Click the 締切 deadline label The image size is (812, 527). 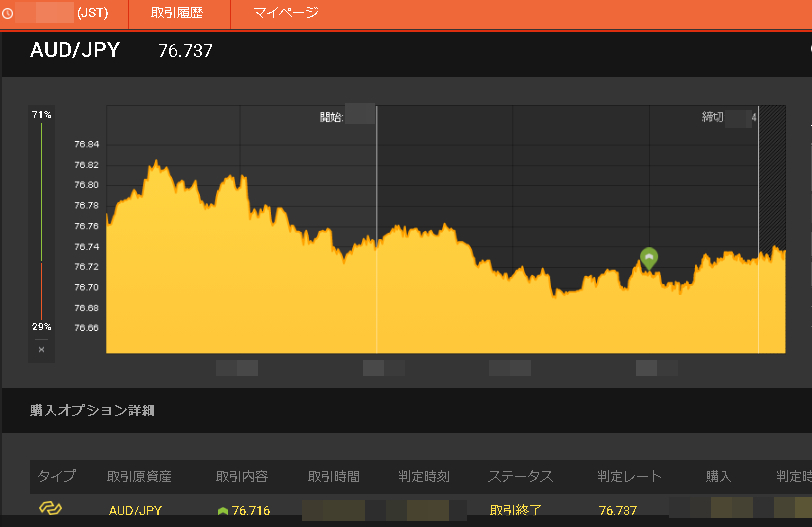tap(713, 117)
